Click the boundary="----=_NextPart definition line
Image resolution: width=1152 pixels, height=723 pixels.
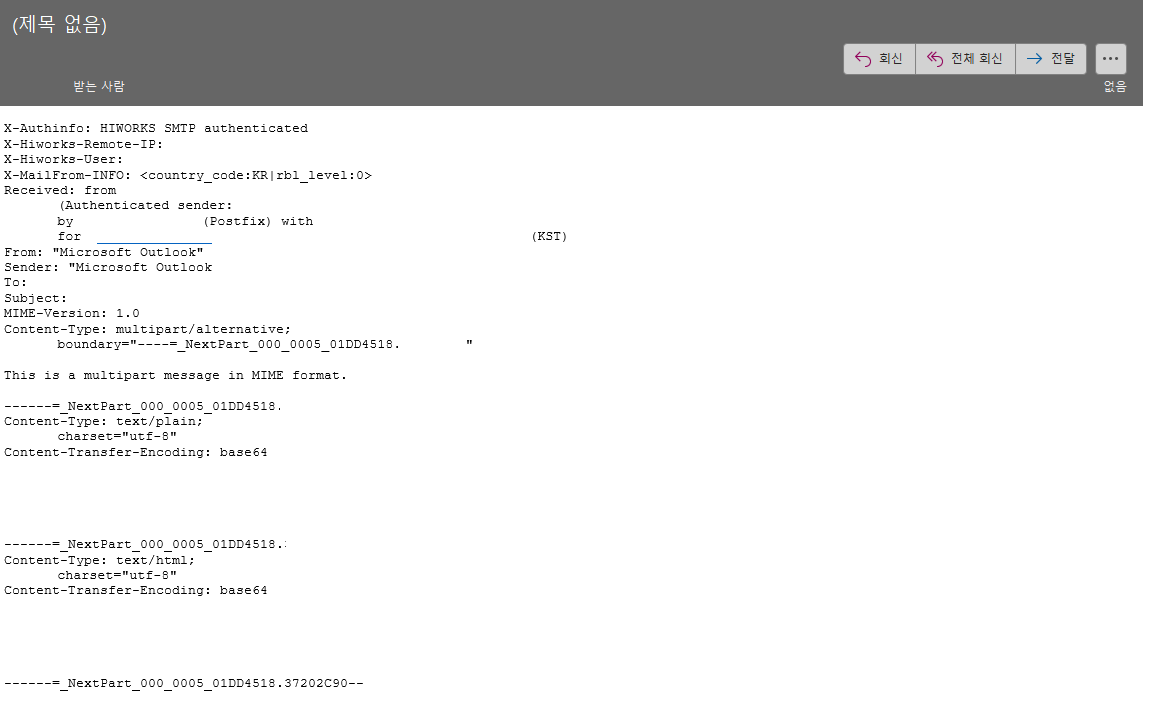(264, 345)
